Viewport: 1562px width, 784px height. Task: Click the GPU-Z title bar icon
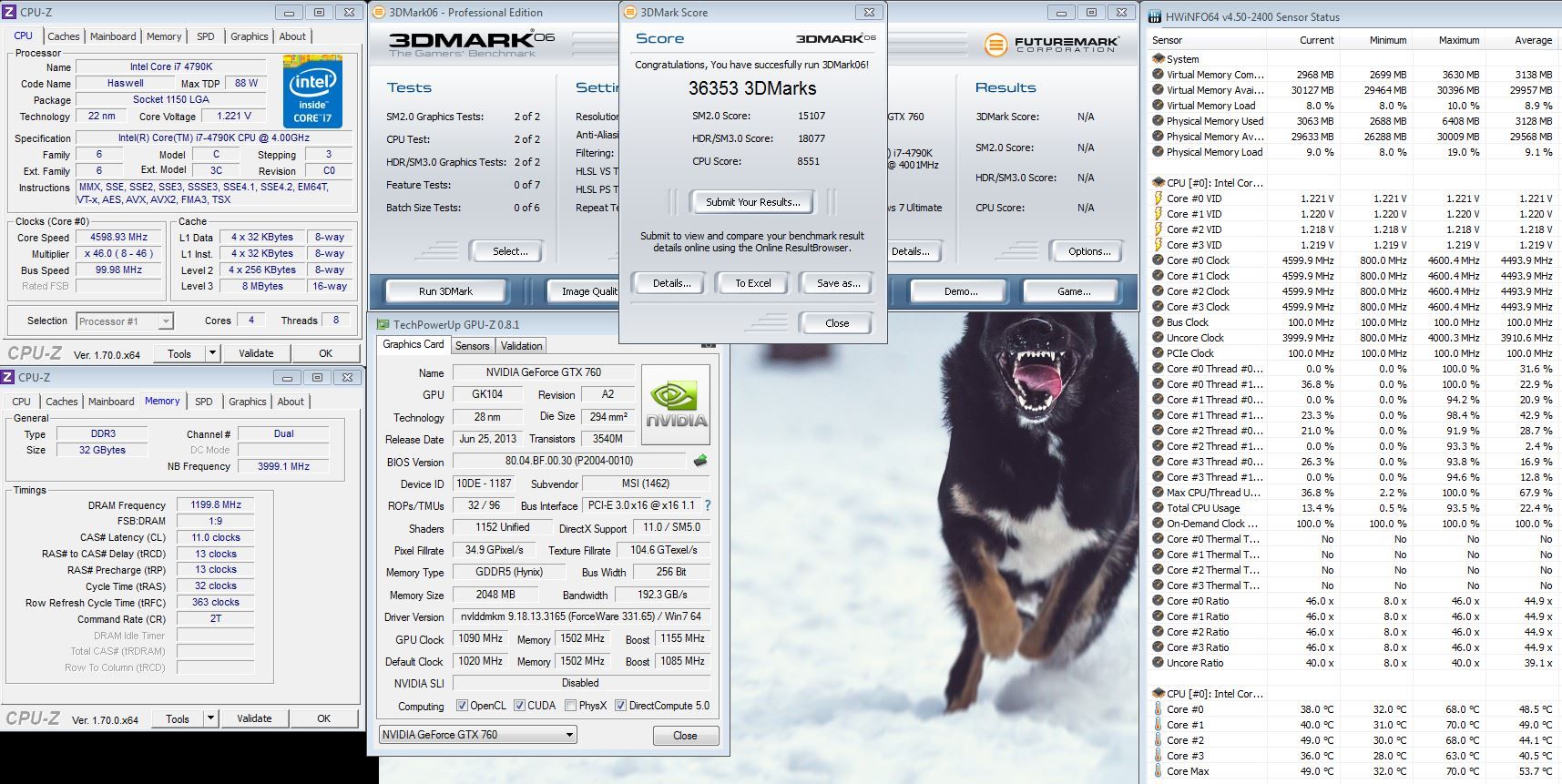383,324
